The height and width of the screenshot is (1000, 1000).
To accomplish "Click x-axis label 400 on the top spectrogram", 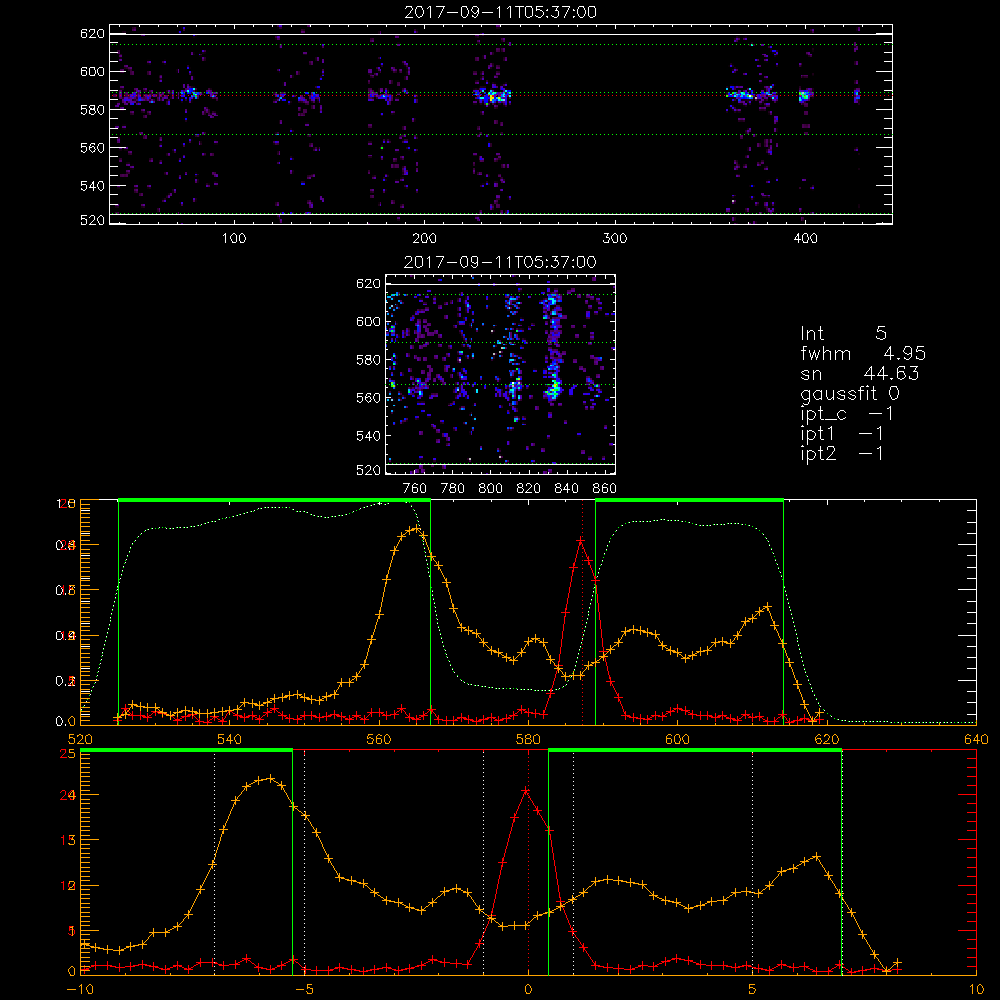I will pyautogui.click(x=805, y=239).
